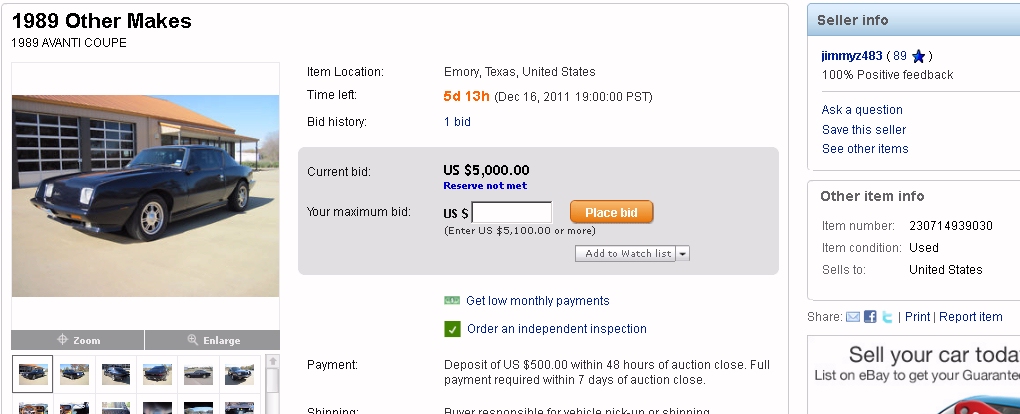
Task: Click green checkmark beside independent inspection
Action: click(452, 329)
